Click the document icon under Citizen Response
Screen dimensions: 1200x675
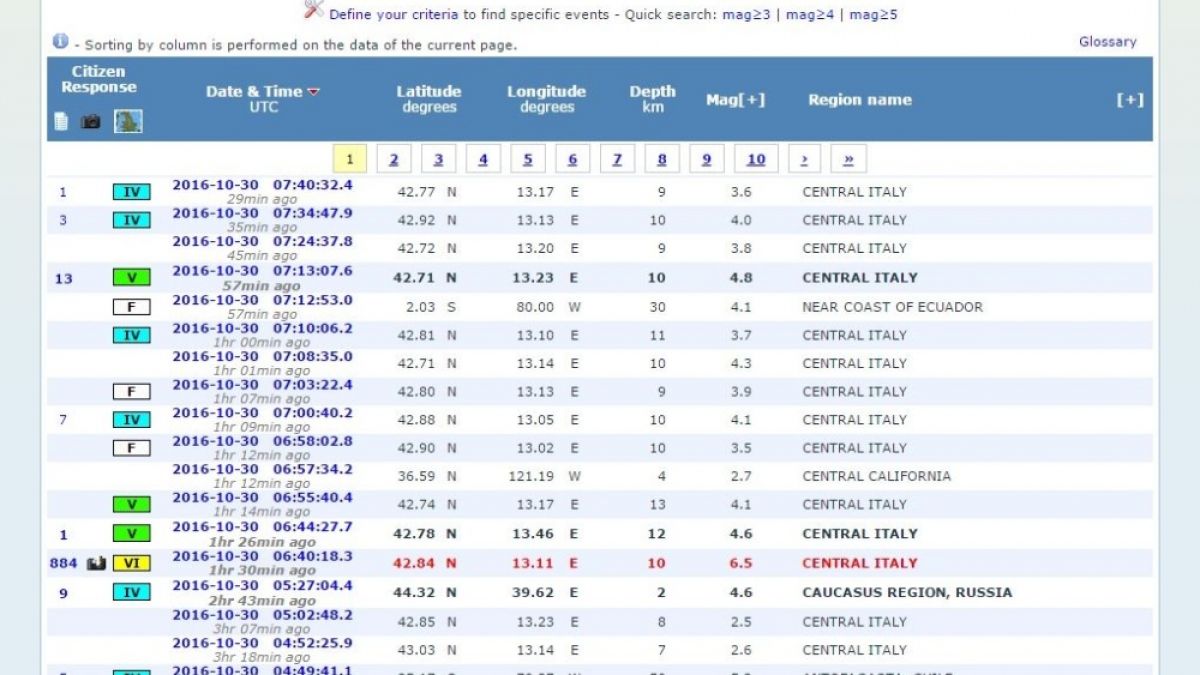62,121
